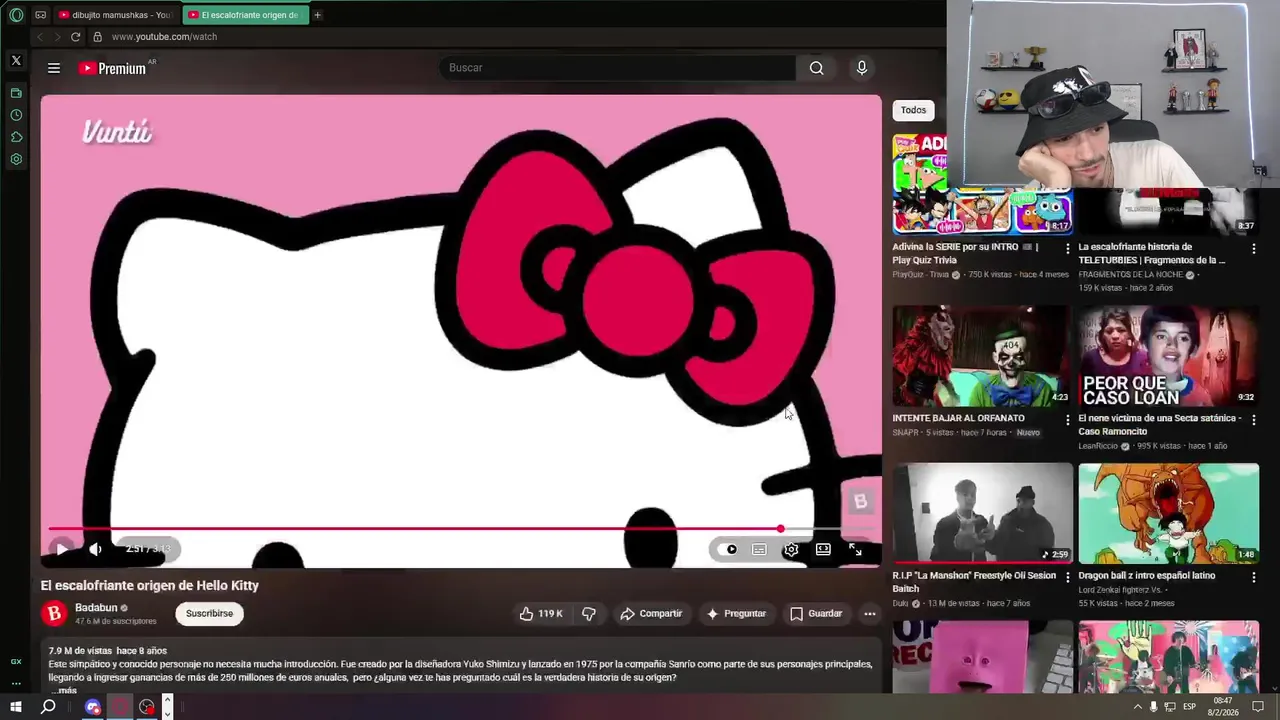
Task: Open 'INTENTE BAJAR AL ORFANATO' thumbnail
Action: click(x=982, y=355)
